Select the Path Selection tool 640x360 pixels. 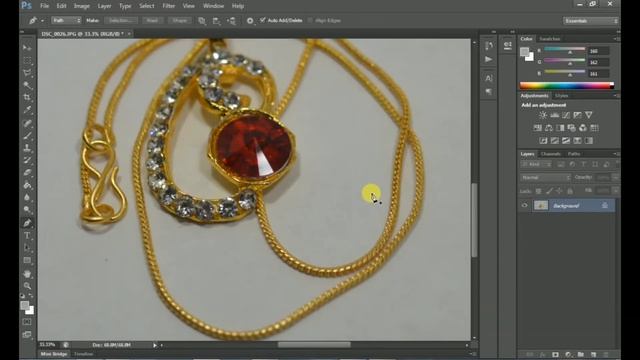click(x=27, y=248)
